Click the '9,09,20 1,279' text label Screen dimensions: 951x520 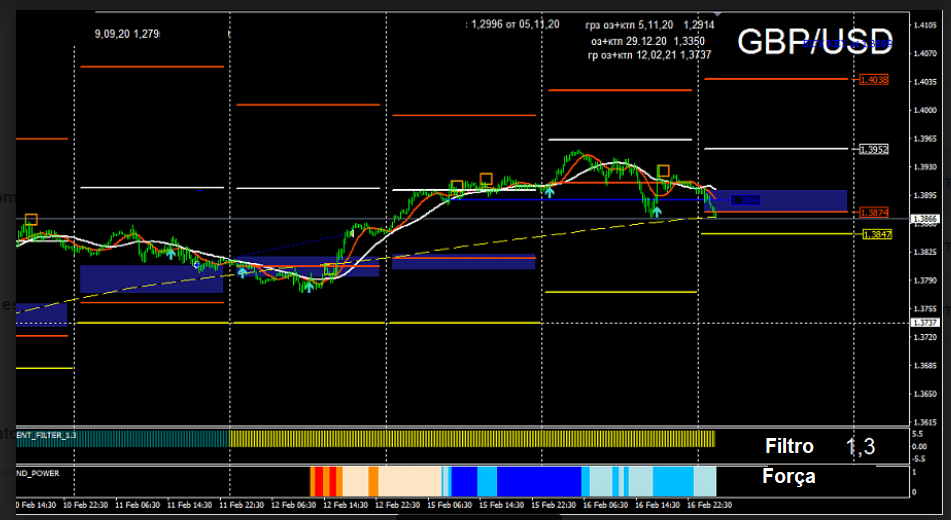tap(127, 34)
